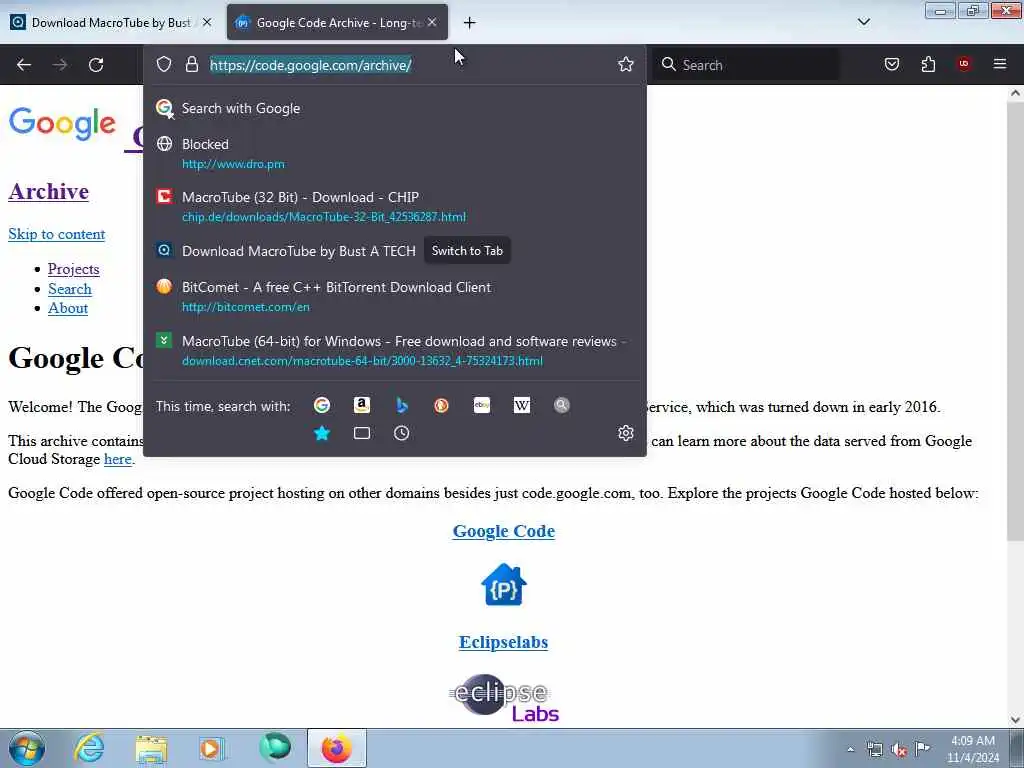1024x768 pixels.
Task: Select the grey magnifier search engine icon
Action: [562, 406]
